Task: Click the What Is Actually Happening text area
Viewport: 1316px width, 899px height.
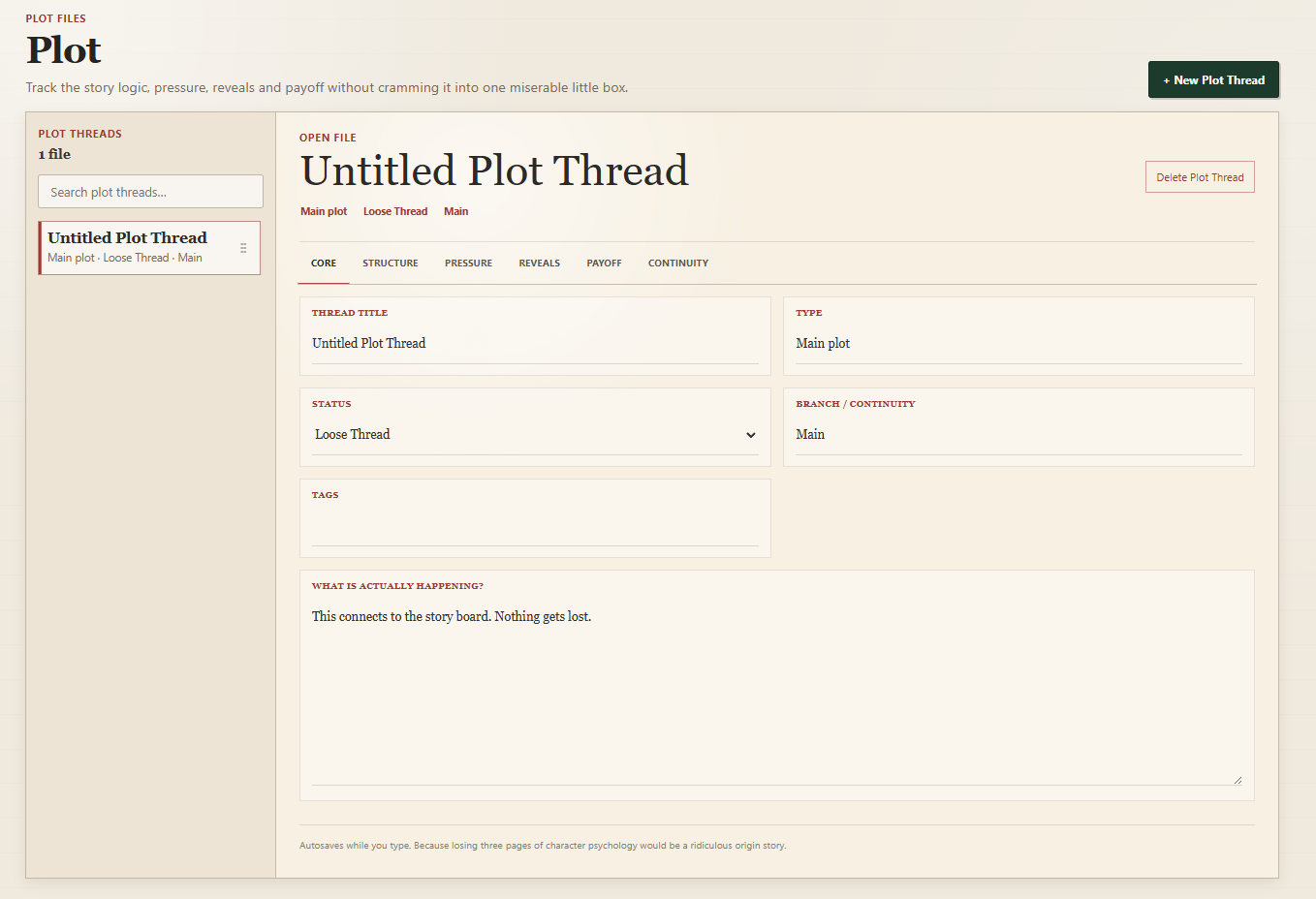Action: (x=777, y=692)
